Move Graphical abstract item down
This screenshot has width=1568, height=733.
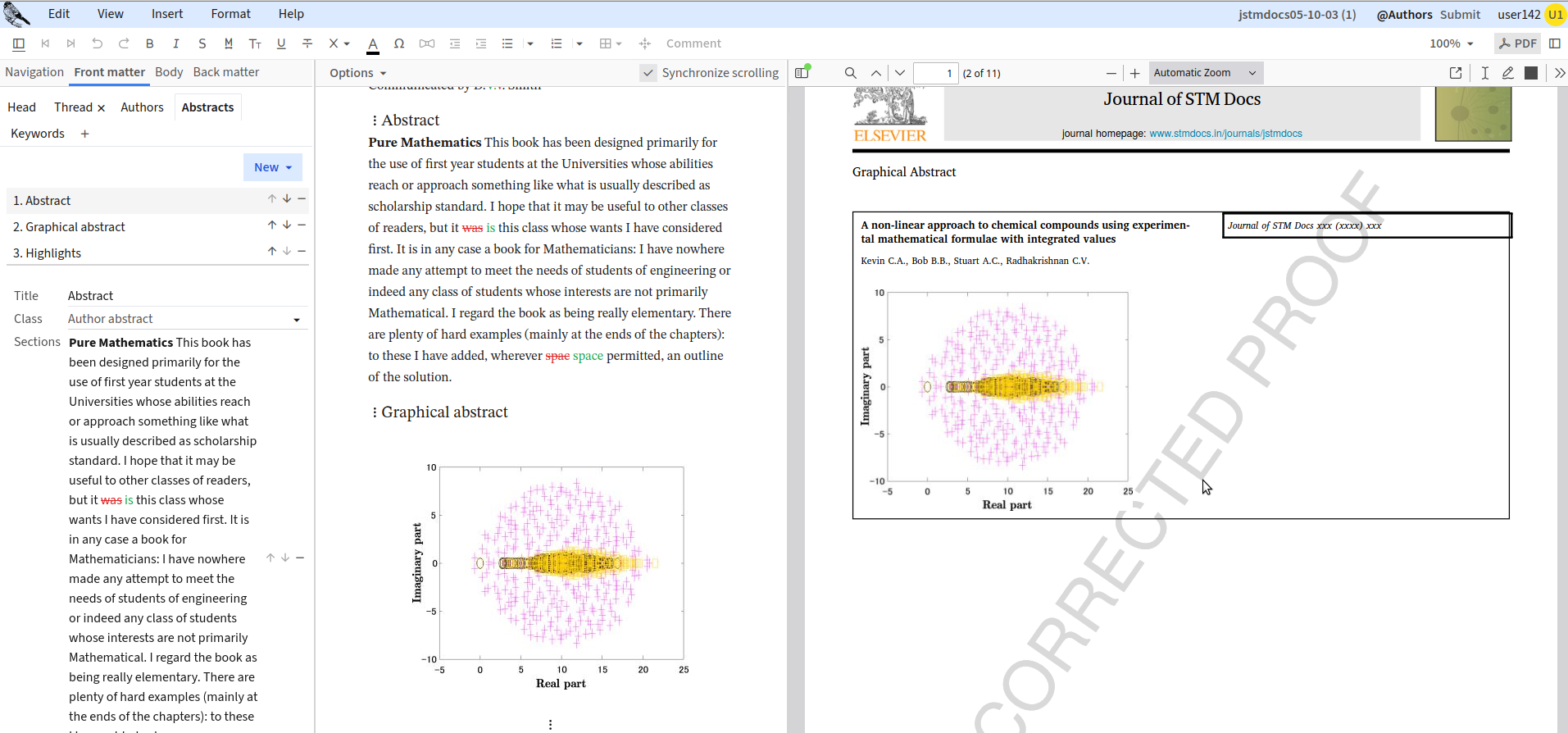287,225
